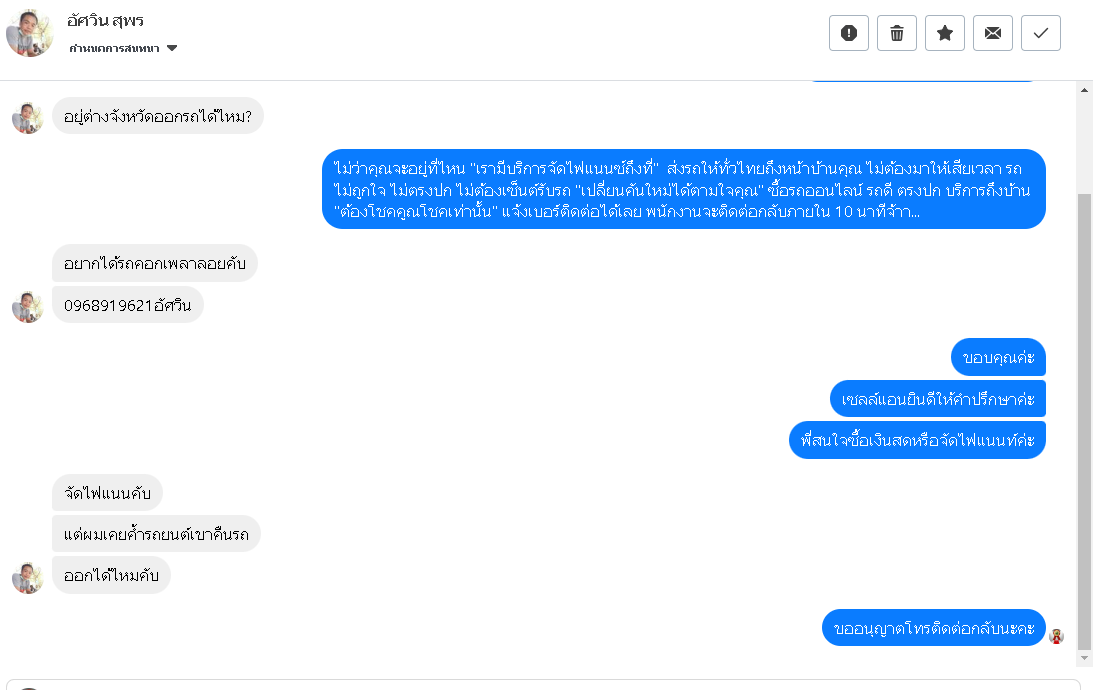Click the report spam exclamation icon
The image size is (1093, 690).
click(x=849, y=33)
